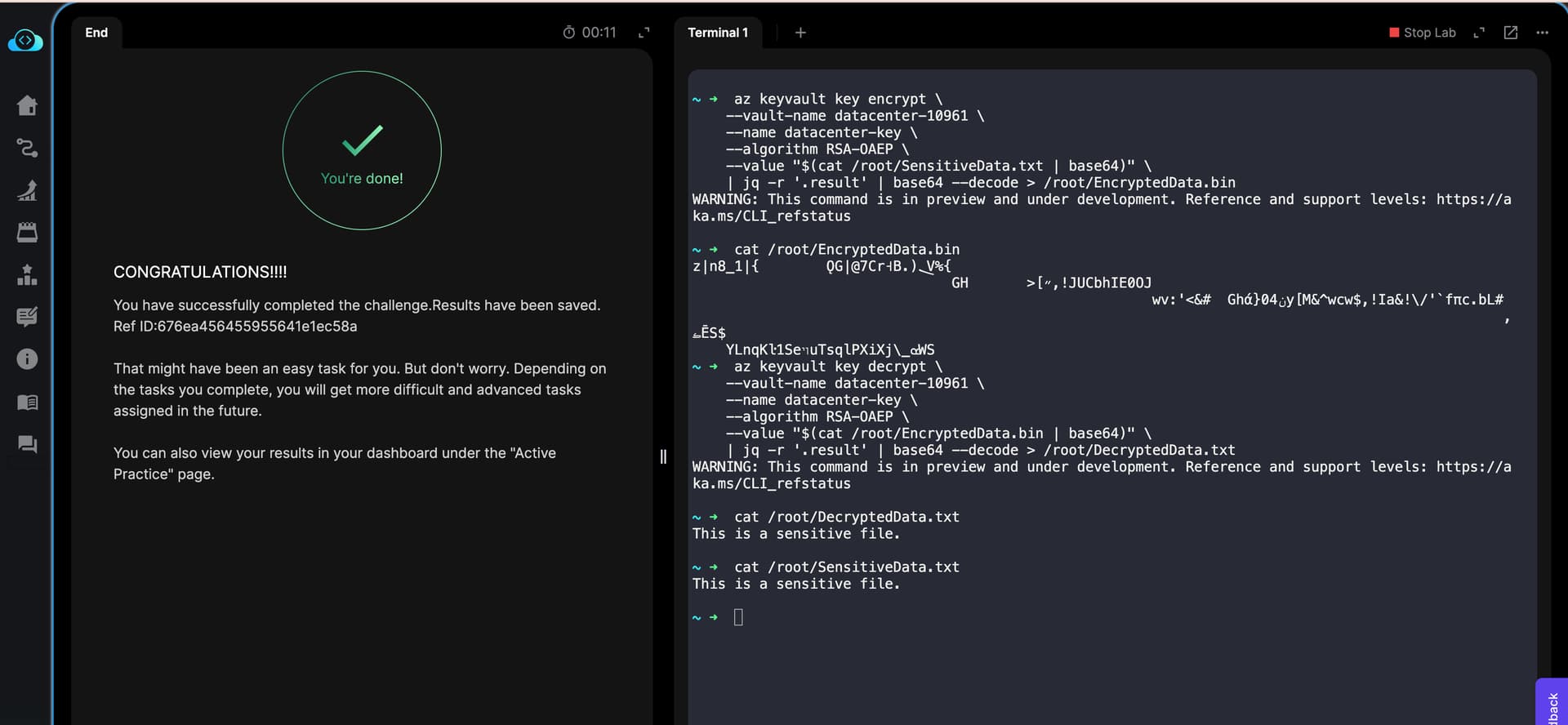The height and width of the screenshot is (725, 1568).
Task: Expand the task panel to fullscreen
Action: click(644, 33)
